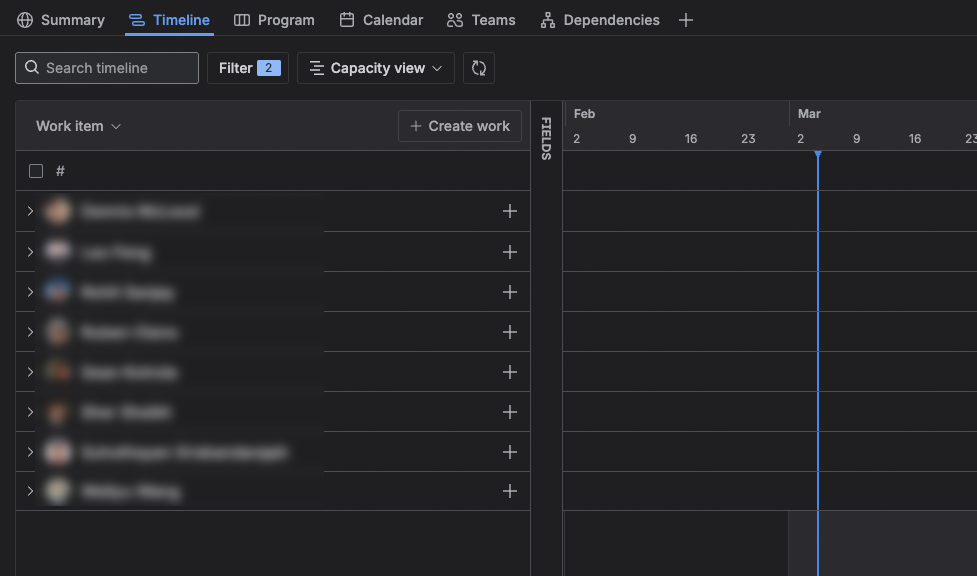Image resolution: width=977 pixels, height=576 pixels.
Task: Expand the FIELDS side panel
Action: [546, 138]
